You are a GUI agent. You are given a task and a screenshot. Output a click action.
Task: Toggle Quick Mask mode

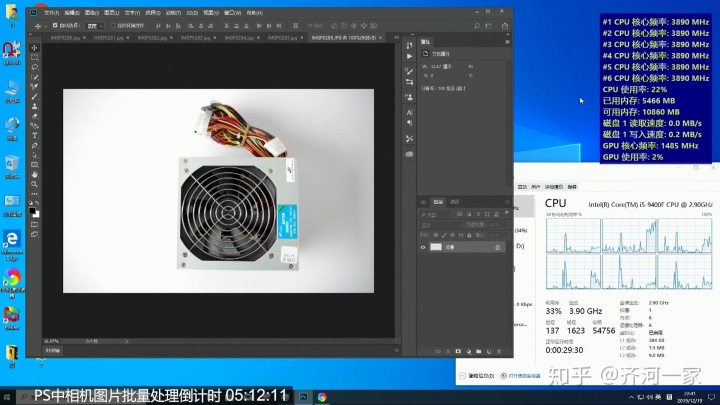[34, 225]
